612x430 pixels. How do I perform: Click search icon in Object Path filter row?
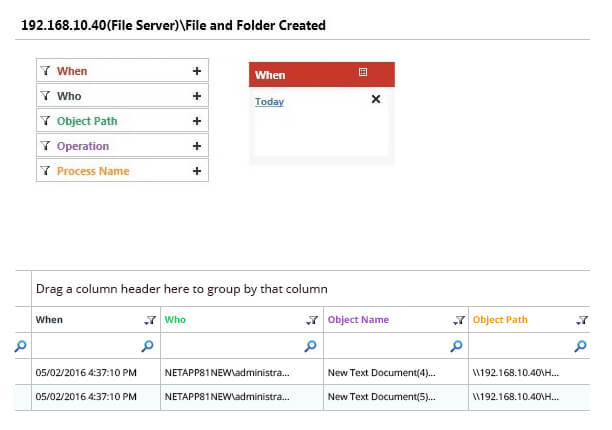click(580, 346)
